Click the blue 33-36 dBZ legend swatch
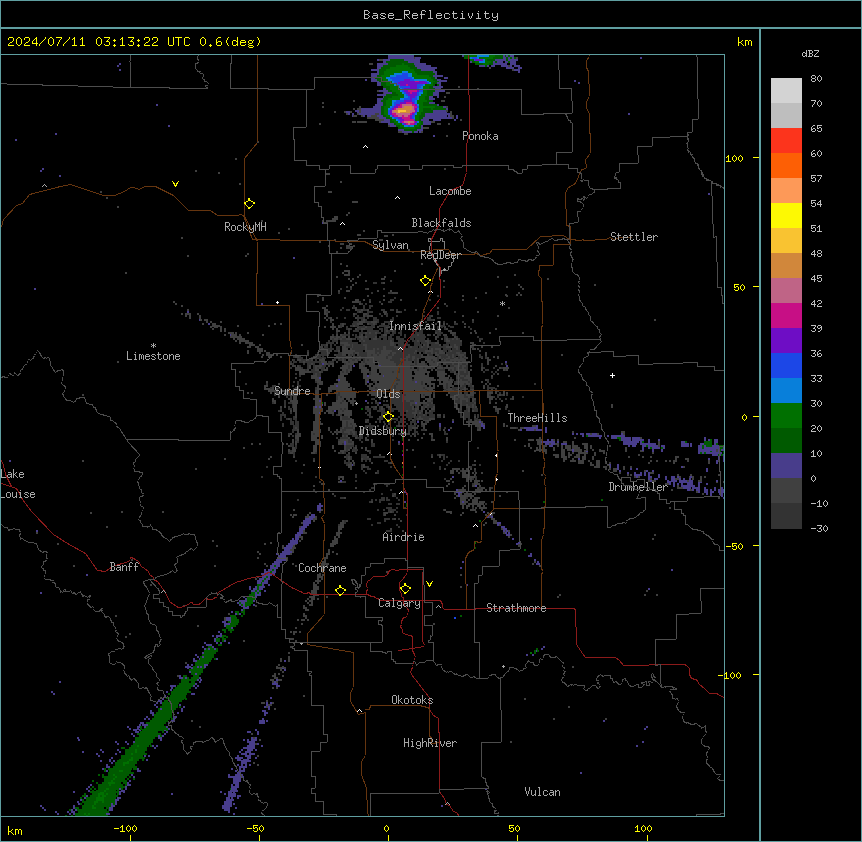The width and height of the screenshot is (862, 842). point(786,365)
